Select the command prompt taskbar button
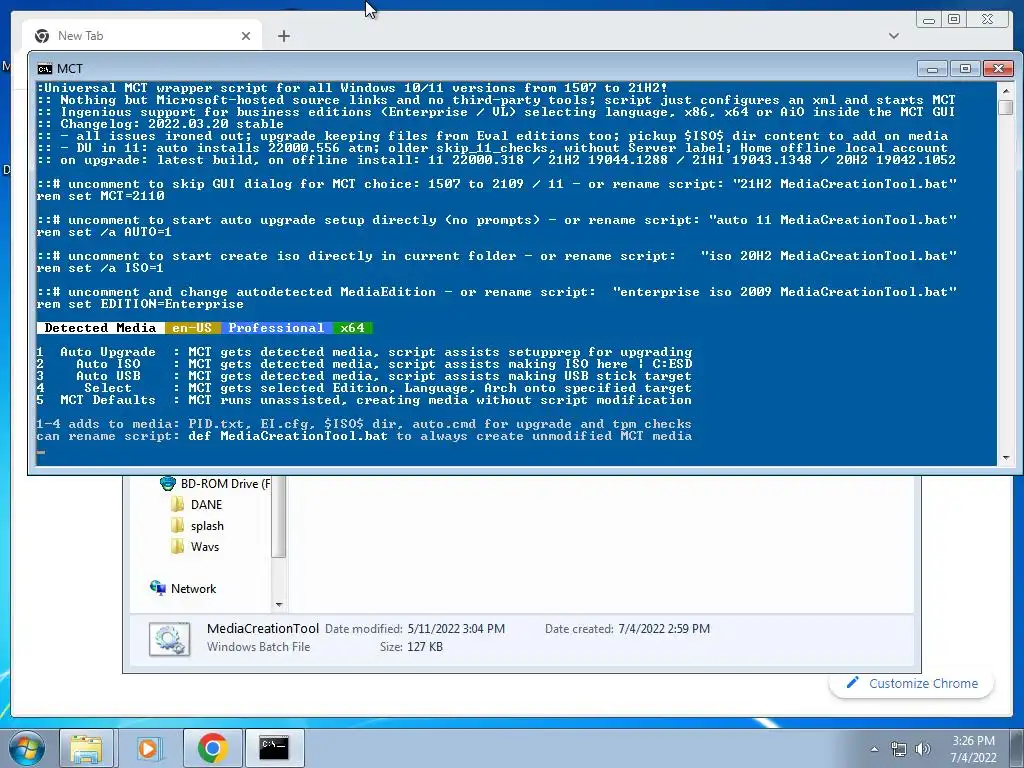This screenshot has width=1024, height=768. coord(274,748)
